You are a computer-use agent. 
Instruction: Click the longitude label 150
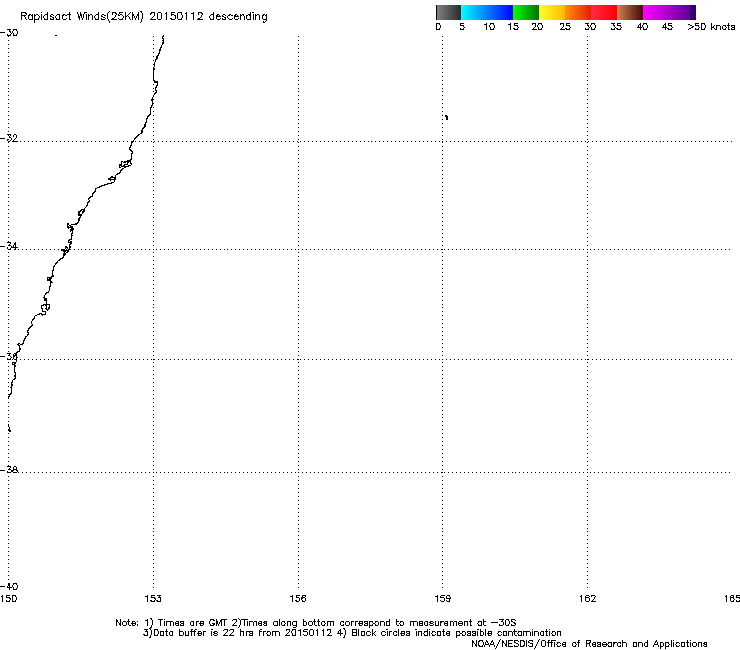point(8,599)
